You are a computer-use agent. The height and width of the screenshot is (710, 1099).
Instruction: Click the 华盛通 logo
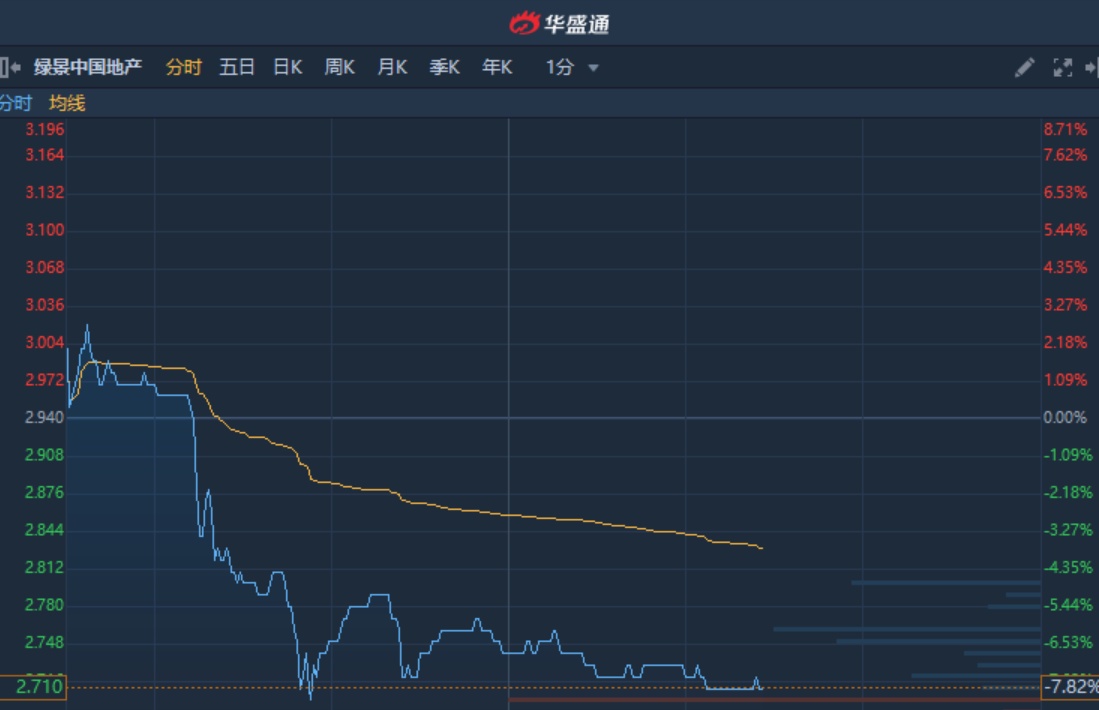pyautogui.click(x=559, y=24)
